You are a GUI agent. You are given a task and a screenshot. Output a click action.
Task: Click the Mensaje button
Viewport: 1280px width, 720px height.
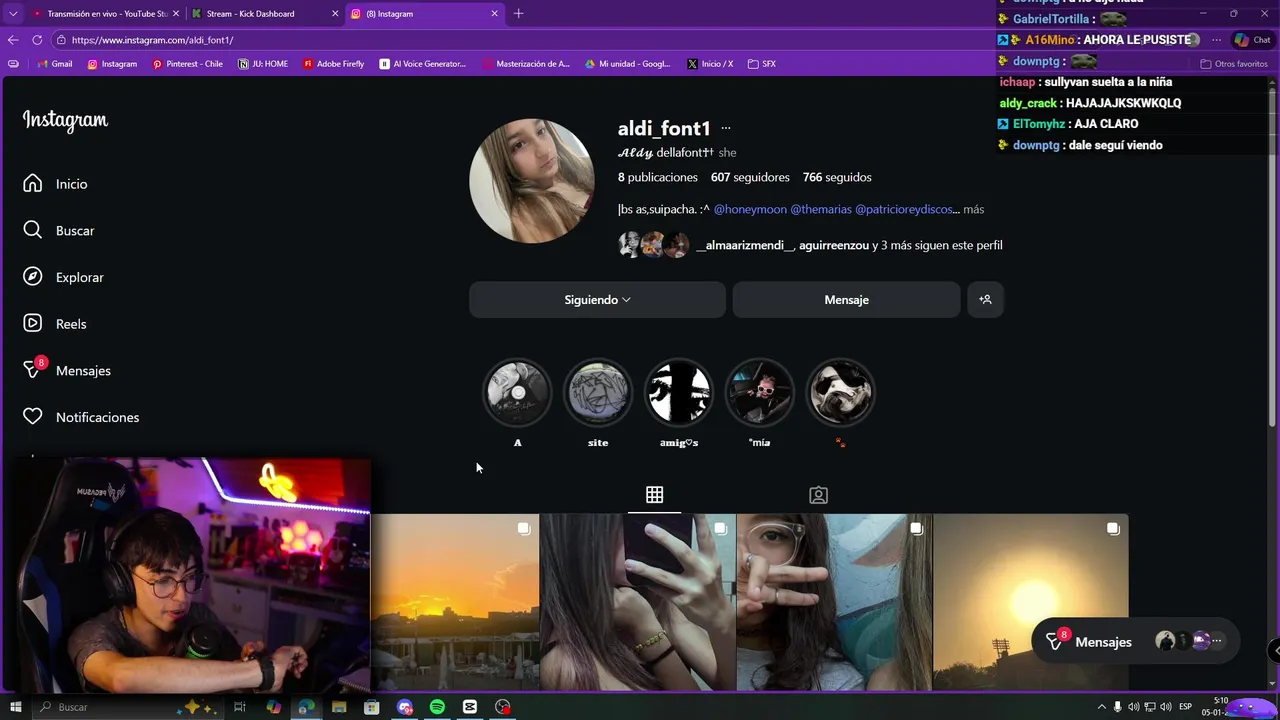pos(846,300)
